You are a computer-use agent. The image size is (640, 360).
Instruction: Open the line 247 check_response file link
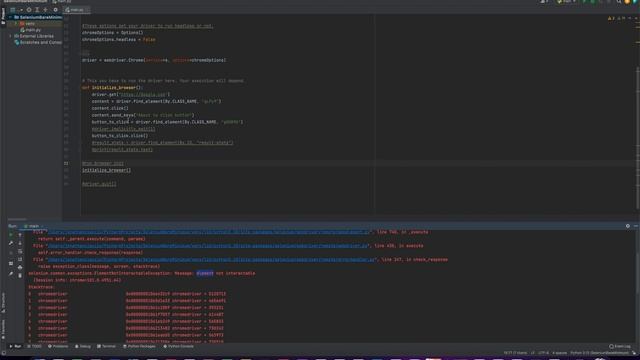211,260
